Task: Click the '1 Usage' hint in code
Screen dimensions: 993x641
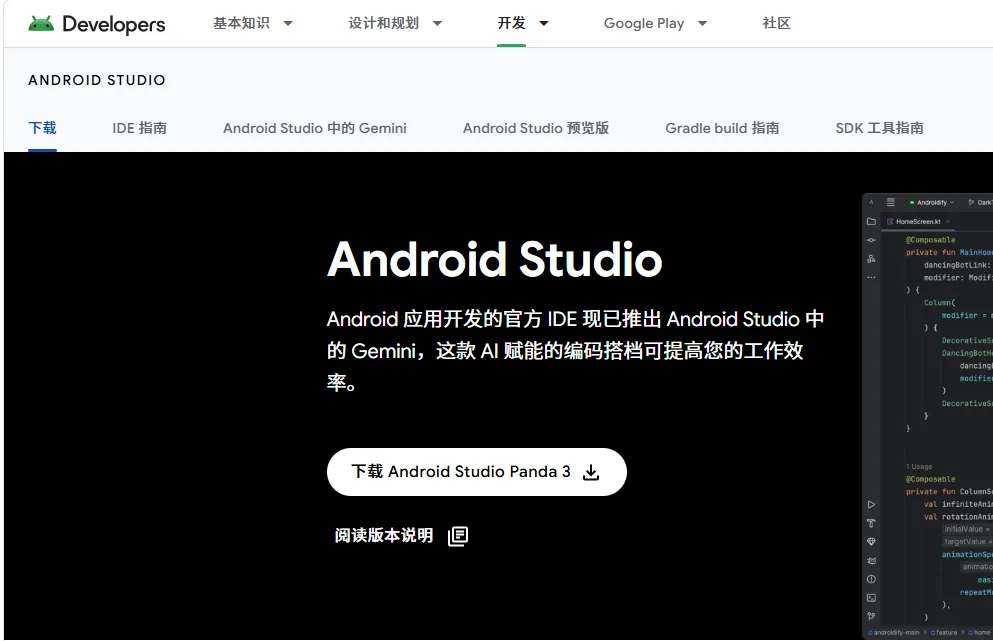Action: [x=919, y=467]
